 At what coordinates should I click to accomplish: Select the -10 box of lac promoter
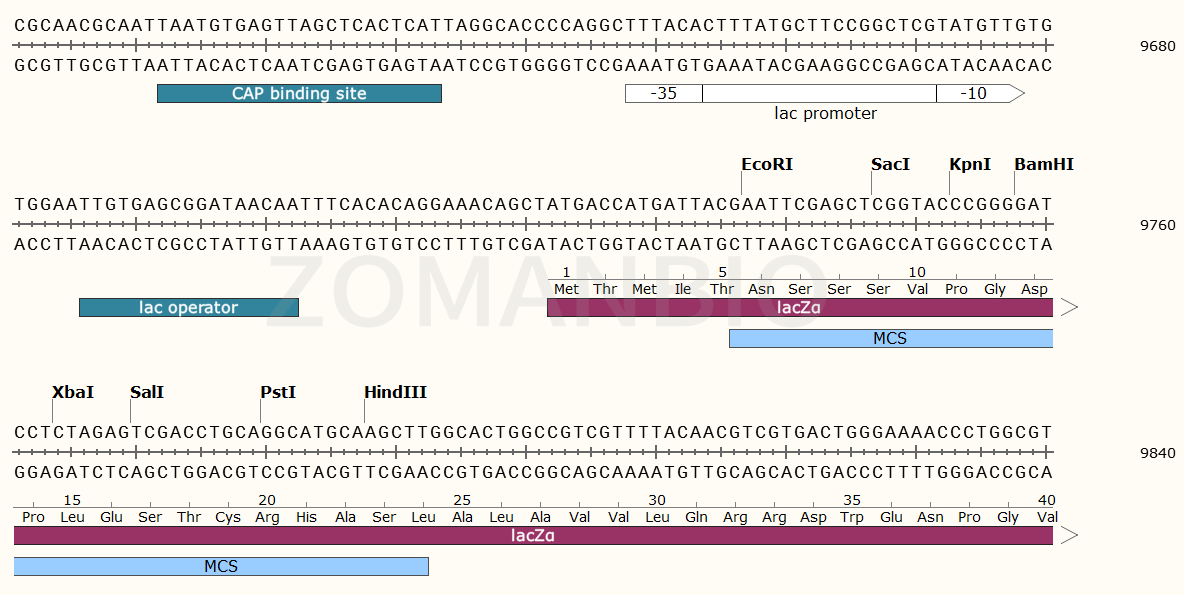[x=973, y=94]
